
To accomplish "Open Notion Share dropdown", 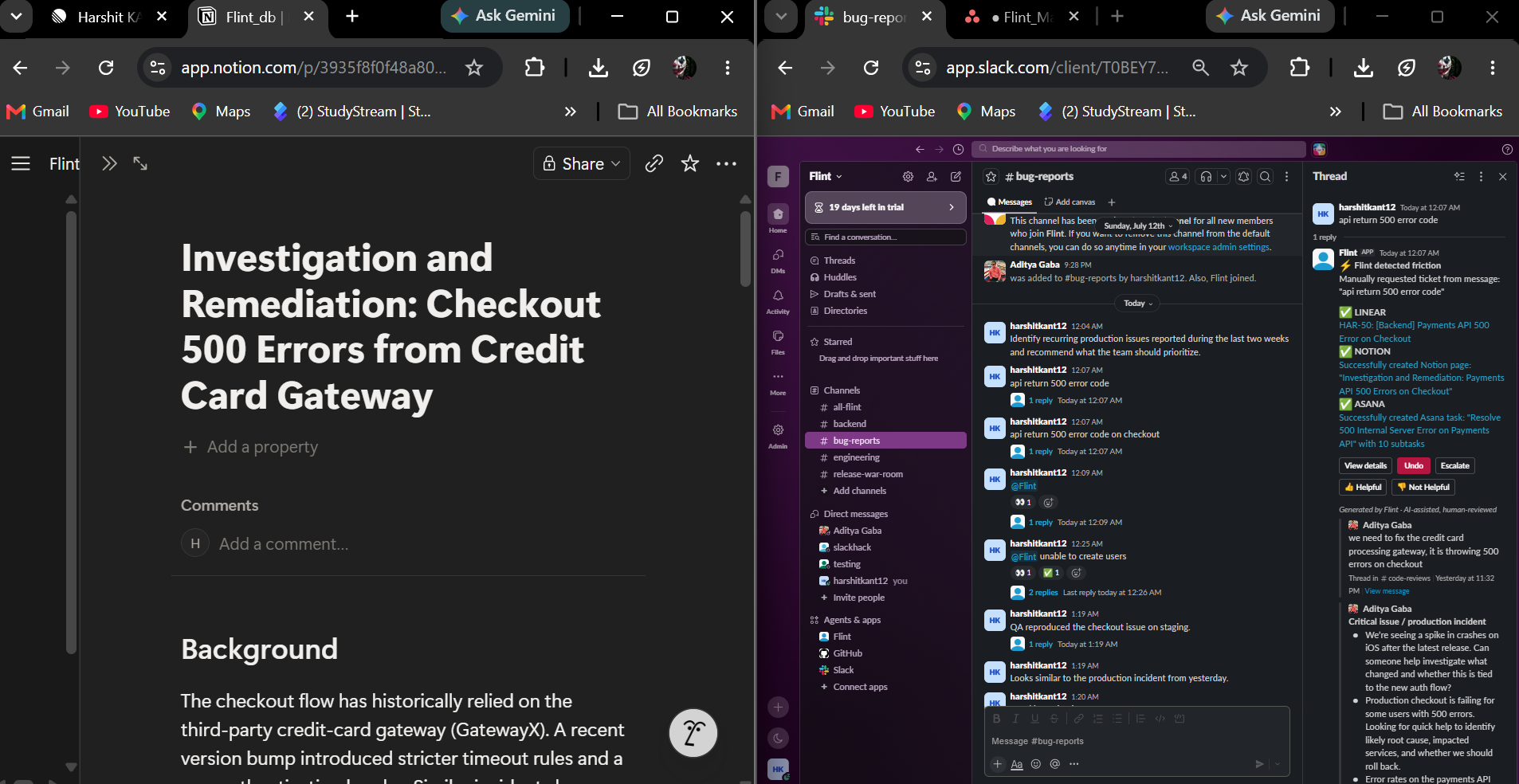I will (x=582, y=163).
